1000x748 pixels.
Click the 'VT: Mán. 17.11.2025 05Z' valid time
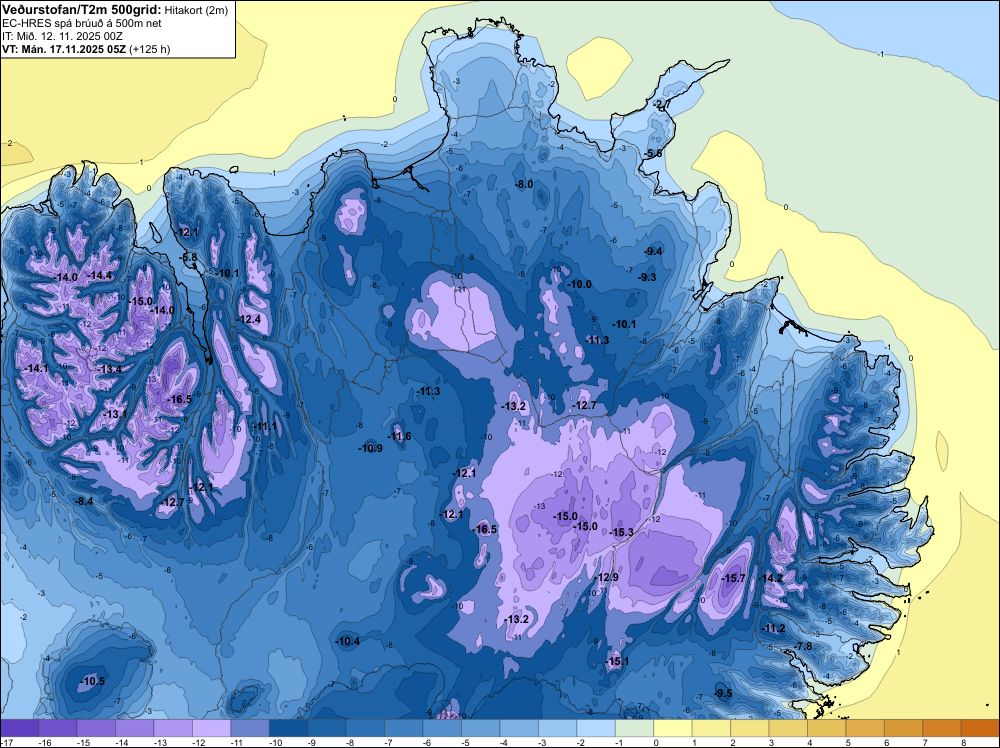pos(64,49)
